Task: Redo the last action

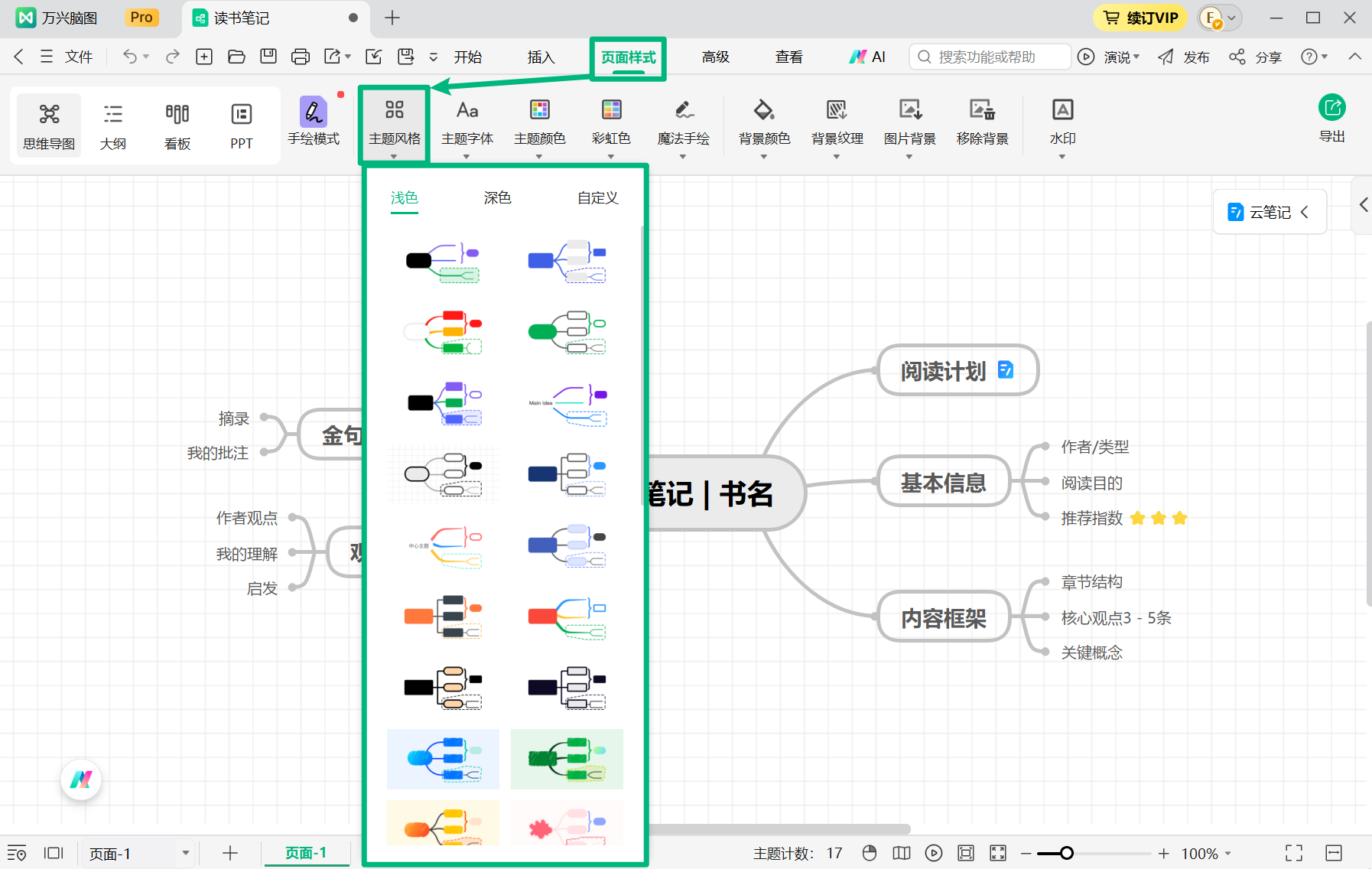Action: [173, 57]
